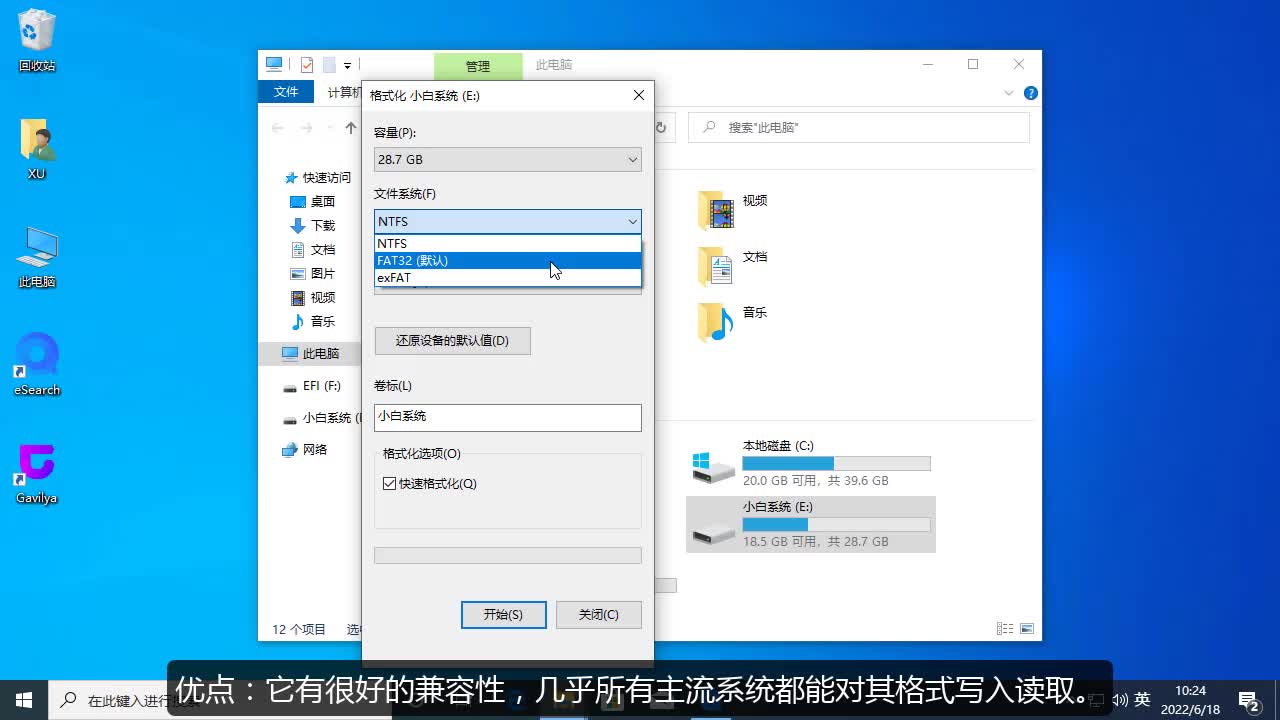Image resolution: width=1280 pixels, height=720 pixels.
Task: Click the 搜索"此电脑" search box
Action: [858, 127]
